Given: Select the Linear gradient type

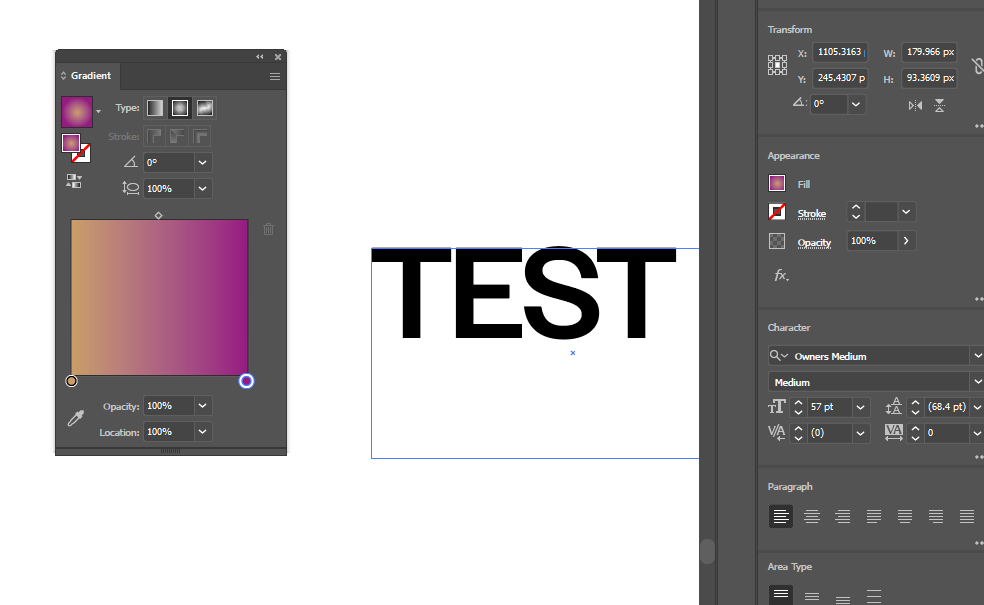Looking at the screenshot, I should tap(155, 108).
